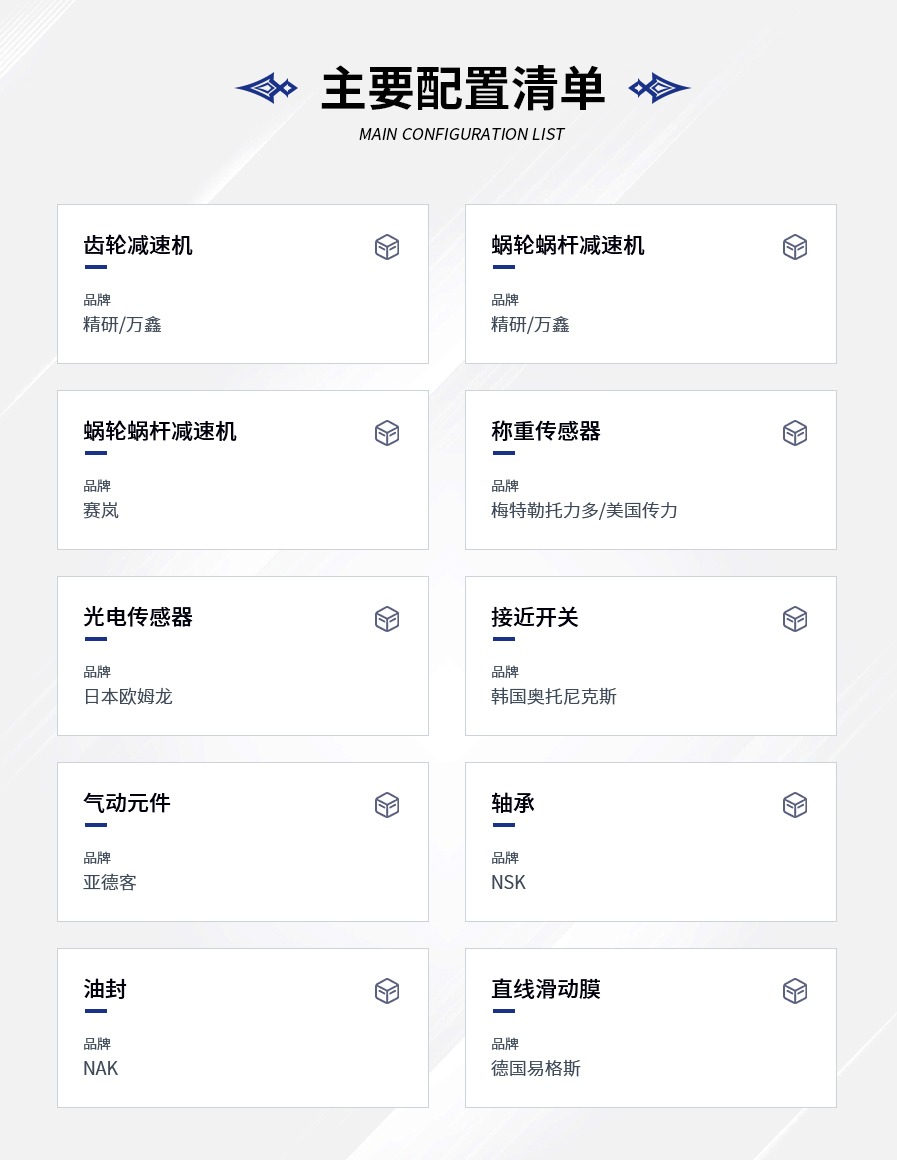Click the 德国易格斯 brand text

[536, 1068]
